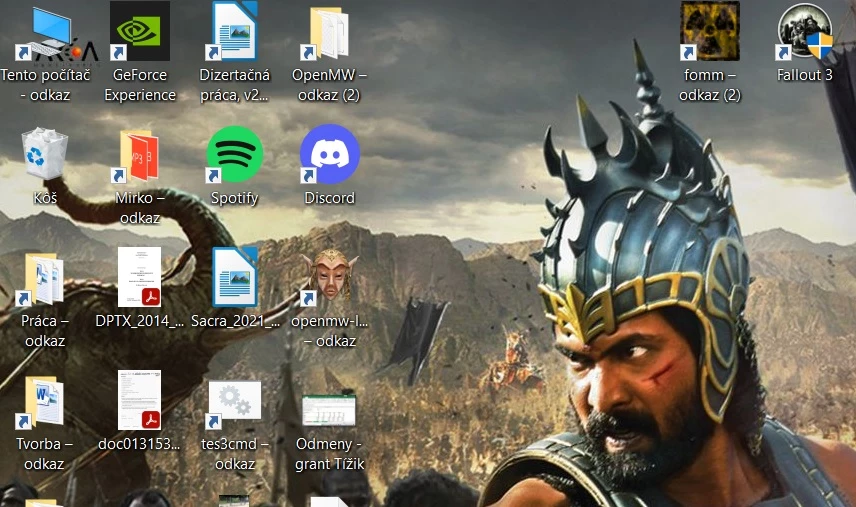Viewport: 856px width, 507px height.
Task: Click the 'Práca – odkaz' label text
Action: coord(45,331)
